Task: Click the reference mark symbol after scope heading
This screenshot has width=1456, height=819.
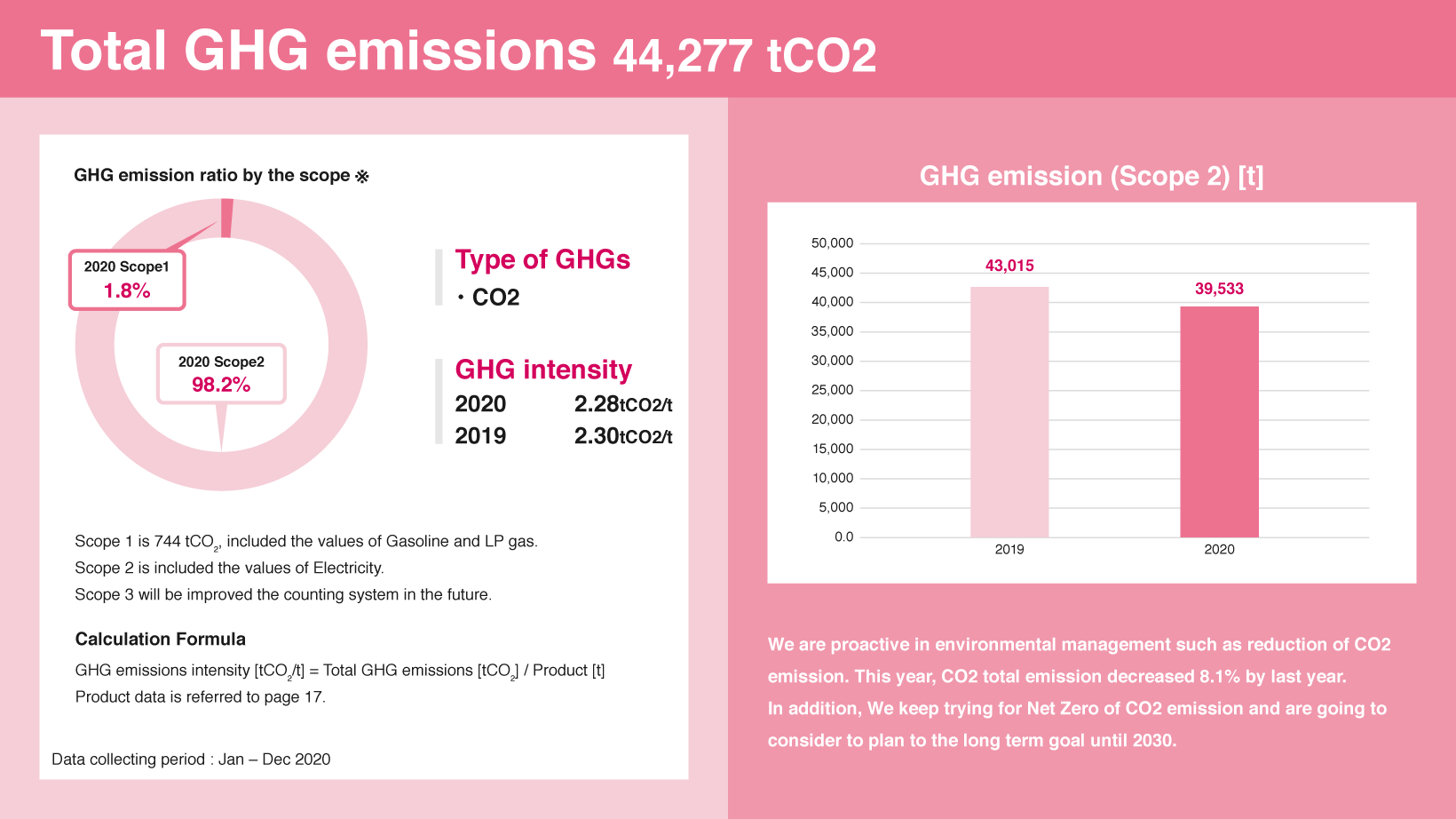Action: [x=362, y=176]
